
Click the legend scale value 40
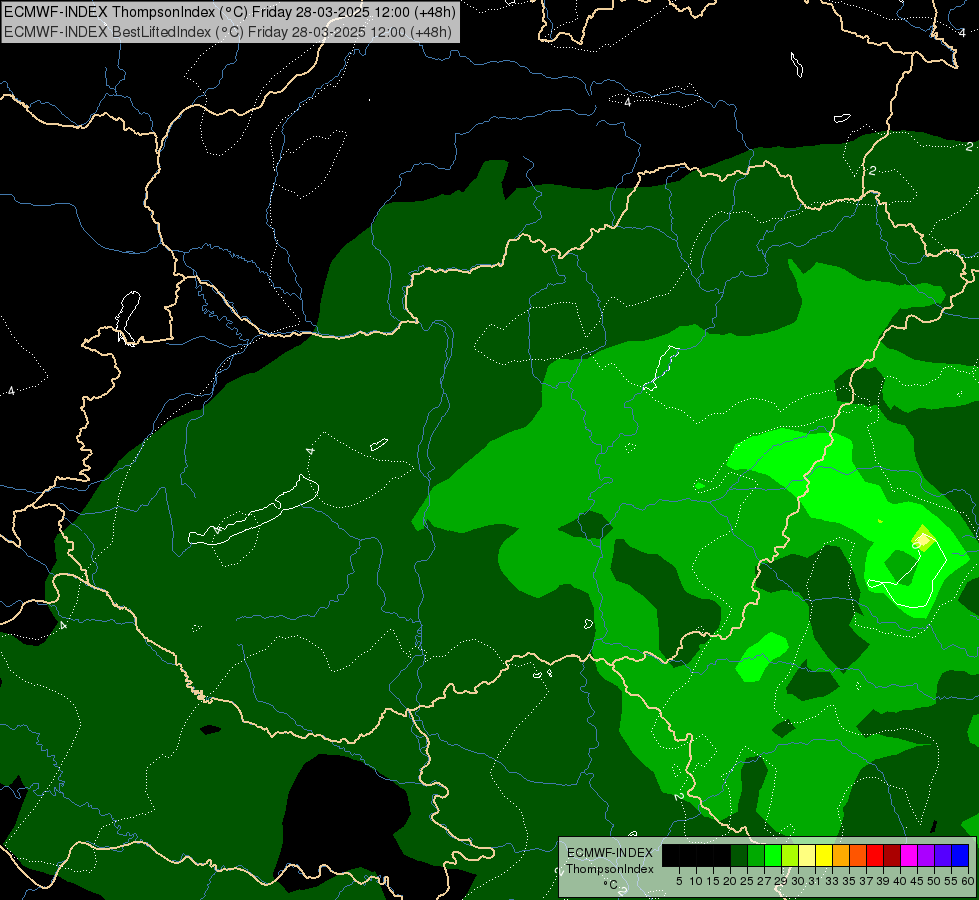point(900,881)
